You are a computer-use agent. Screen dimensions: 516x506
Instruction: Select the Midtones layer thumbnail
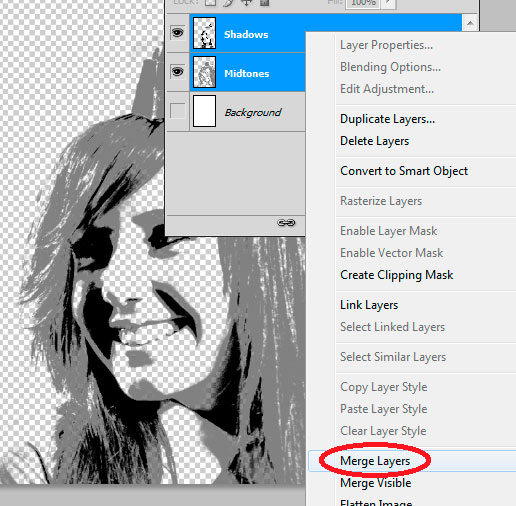click(204, 72)
